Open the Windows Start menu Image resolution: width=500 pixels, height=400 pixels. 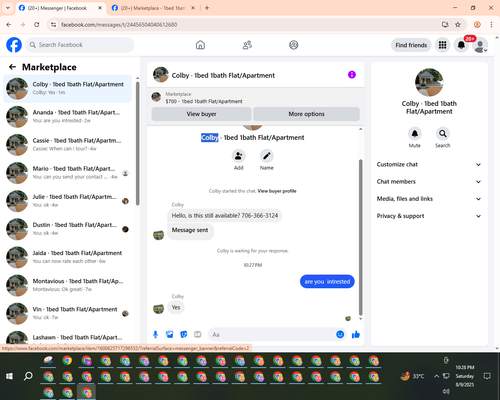10,376
